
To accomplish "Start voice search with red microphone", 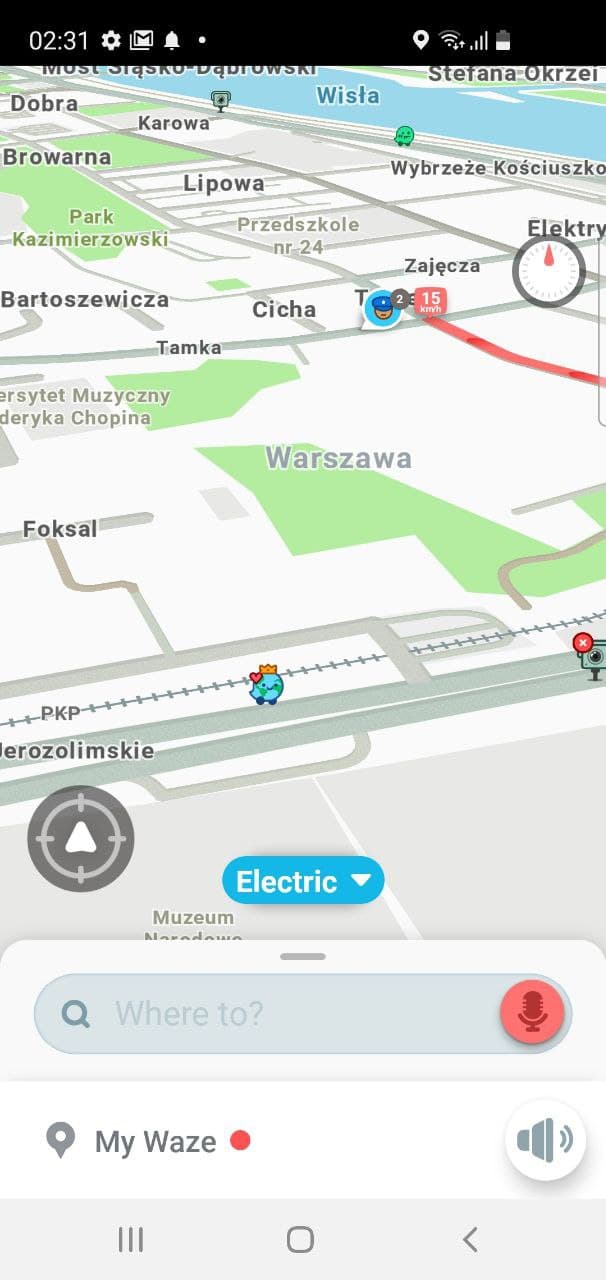I will tap(532, 1012).
